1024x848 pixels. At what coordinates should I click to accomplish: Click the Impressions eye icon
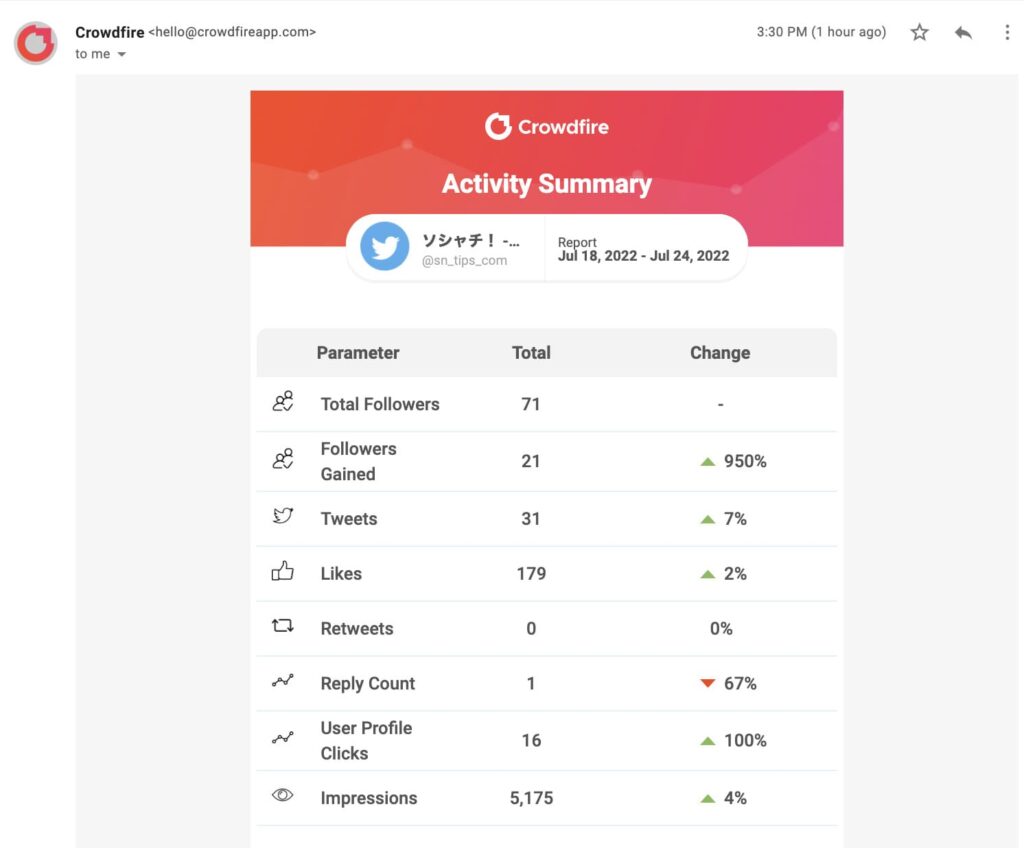coord(283,794)
